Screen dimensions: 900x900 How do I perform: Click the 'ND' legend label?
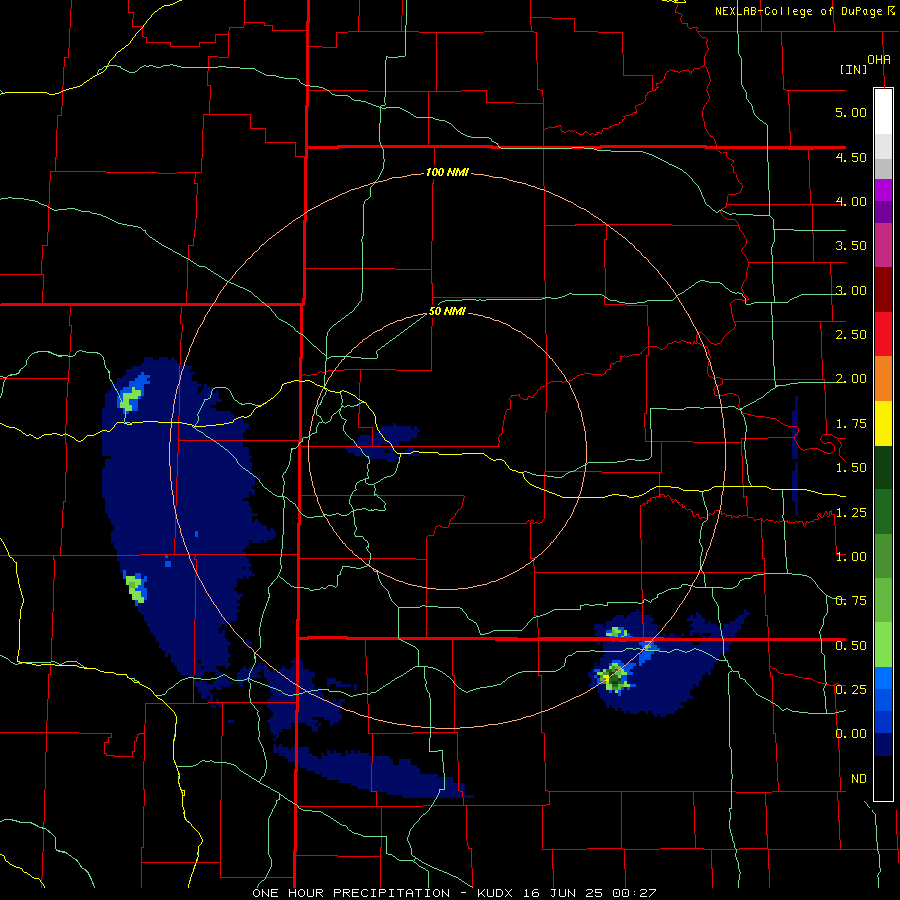click(859, 779)
